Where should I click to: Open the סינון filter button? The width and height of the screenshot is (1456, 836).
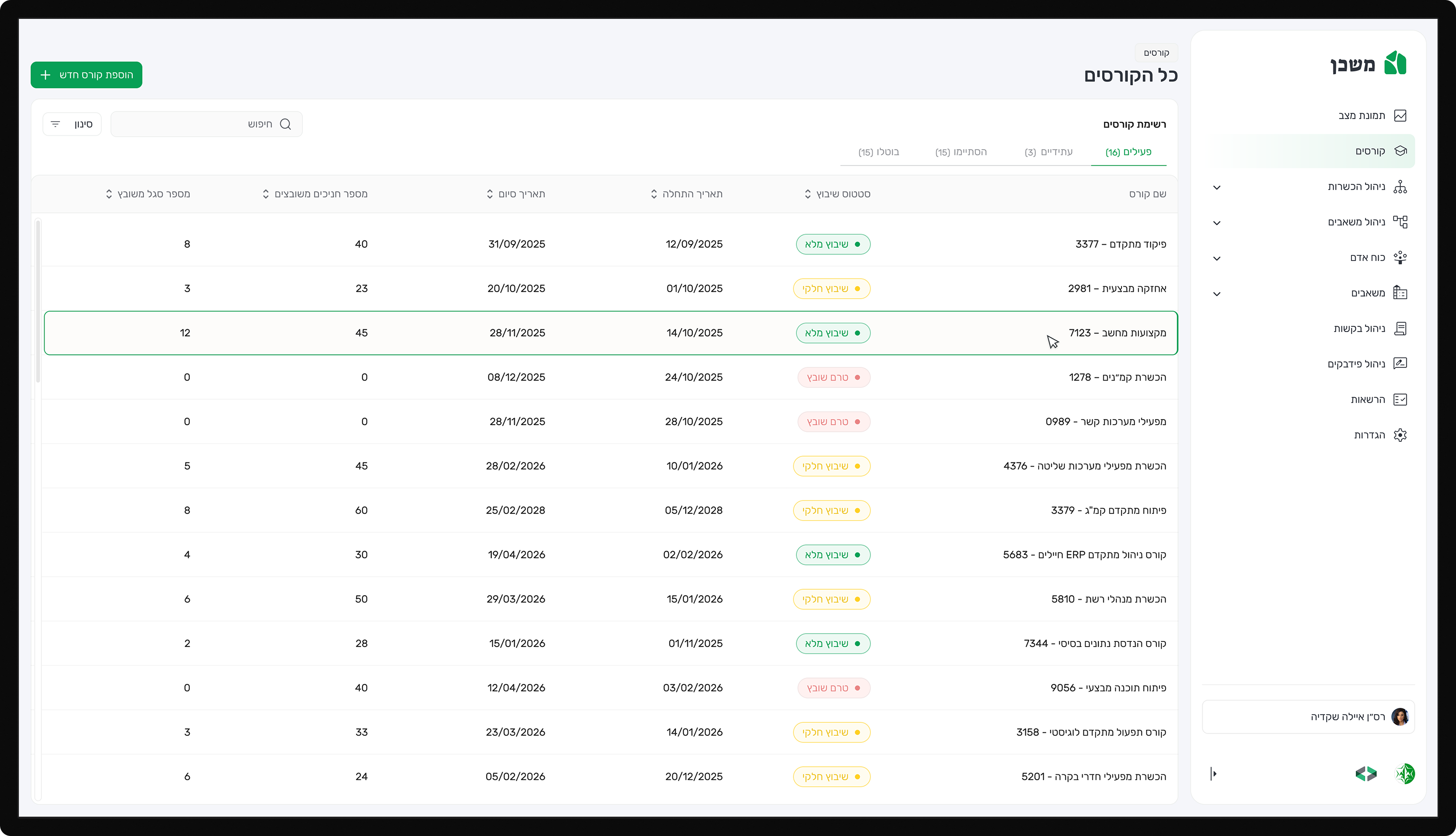point(72,124)
